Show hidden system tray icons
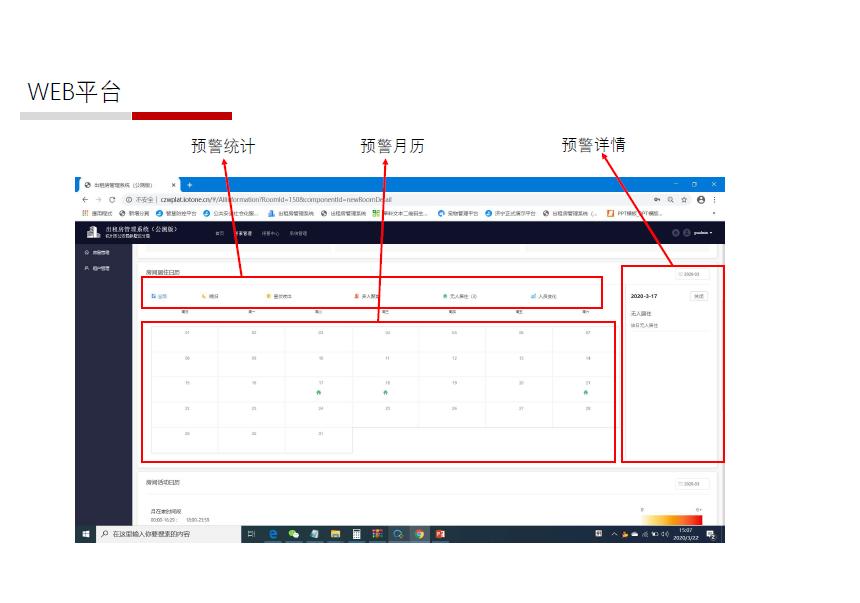Screen dimensions: 860x603 pyautogui.click(x=614, y=534)
